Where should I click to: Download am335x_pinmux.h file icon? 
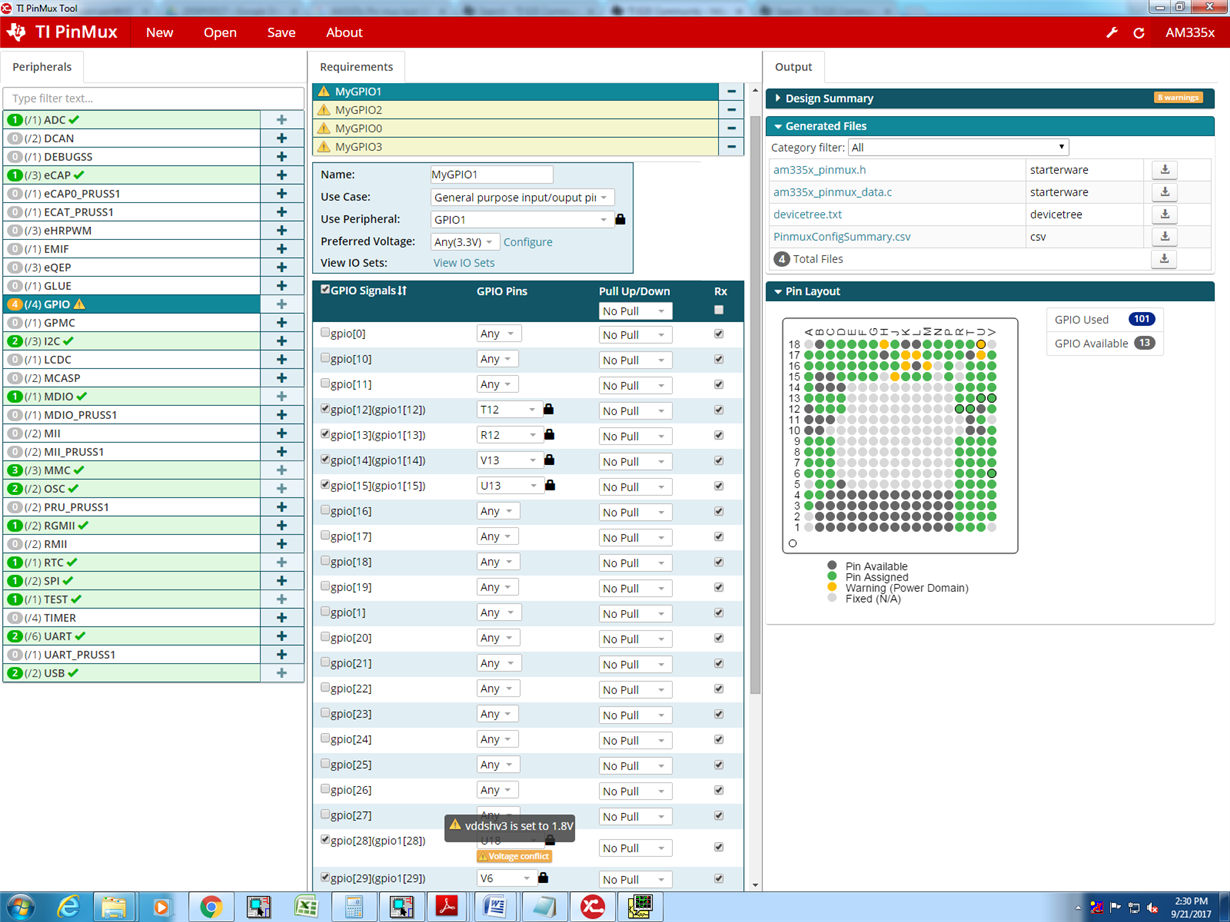[x=1164, y=170]
